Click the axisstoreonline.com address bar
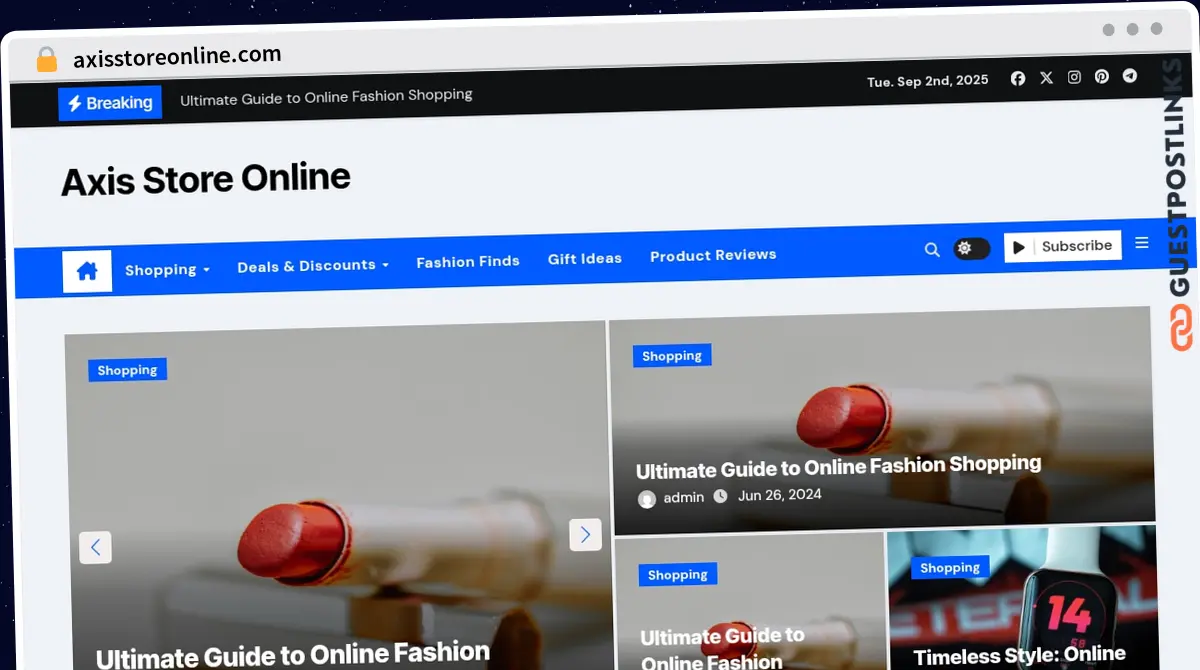Viewport: 1200px width, 670px height. pyautogui.click(x=177, y=57)
